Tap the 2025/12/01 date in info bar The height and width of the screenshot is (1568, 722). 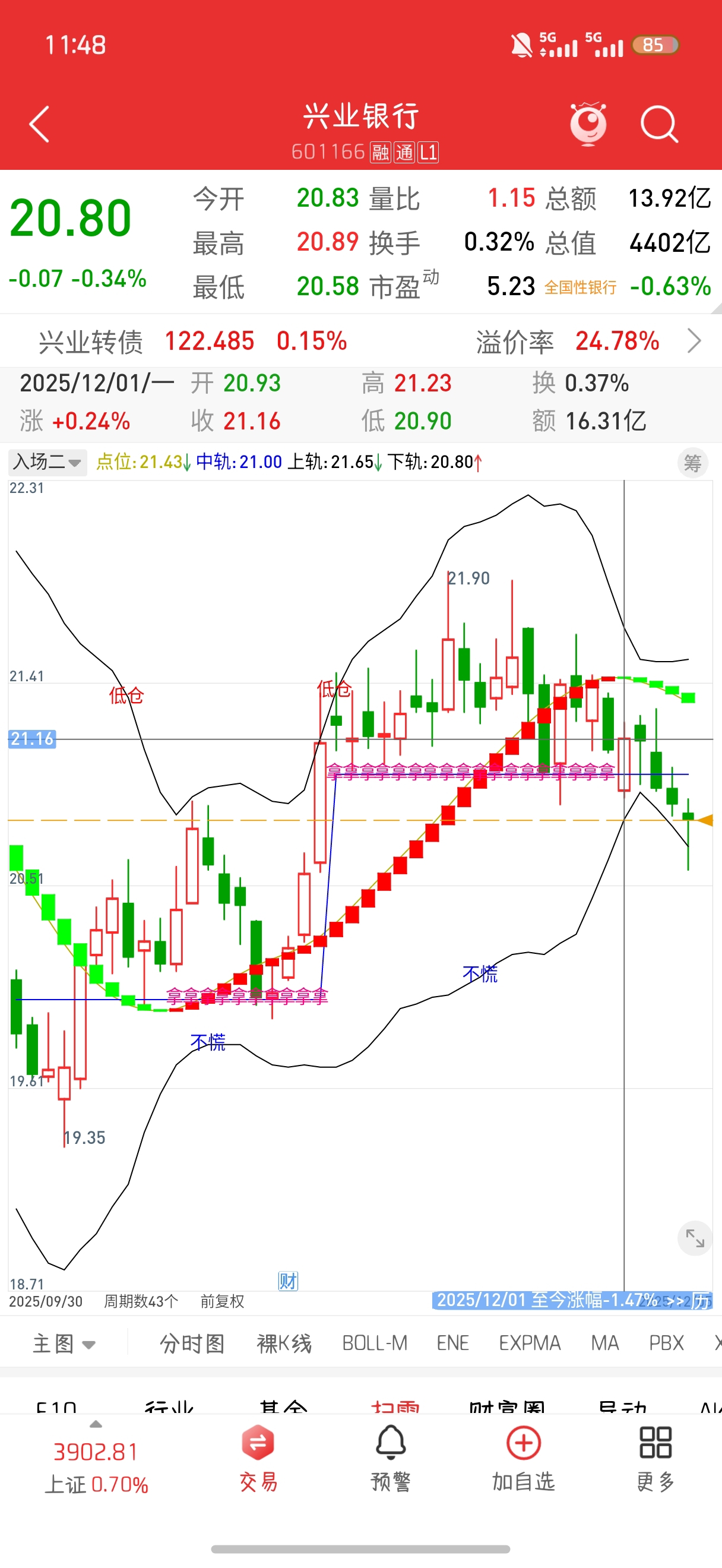pyautogui.click(x=97, y=383)
